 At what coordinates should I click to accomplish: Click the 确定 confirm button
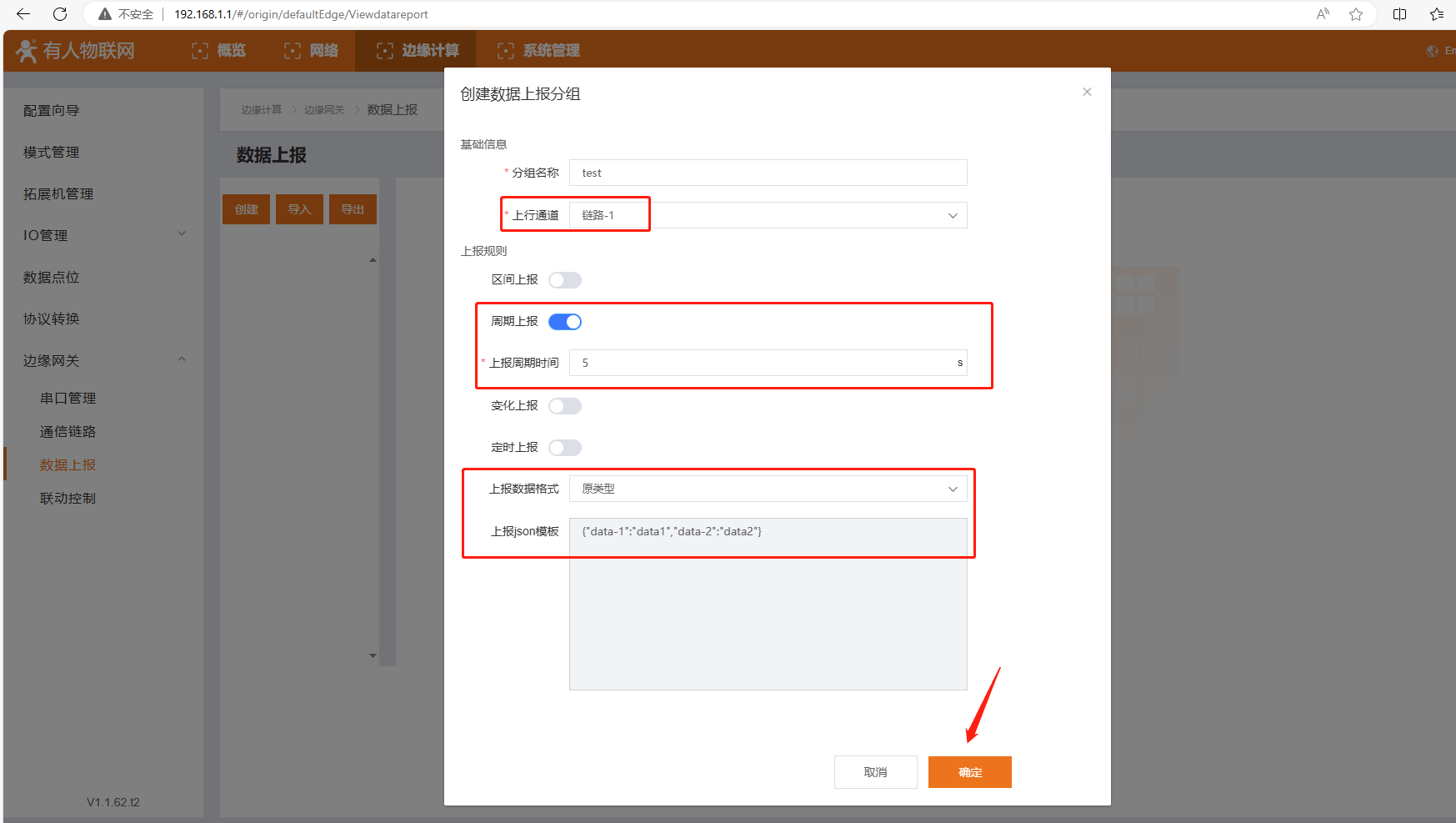[x=969, y=772]
